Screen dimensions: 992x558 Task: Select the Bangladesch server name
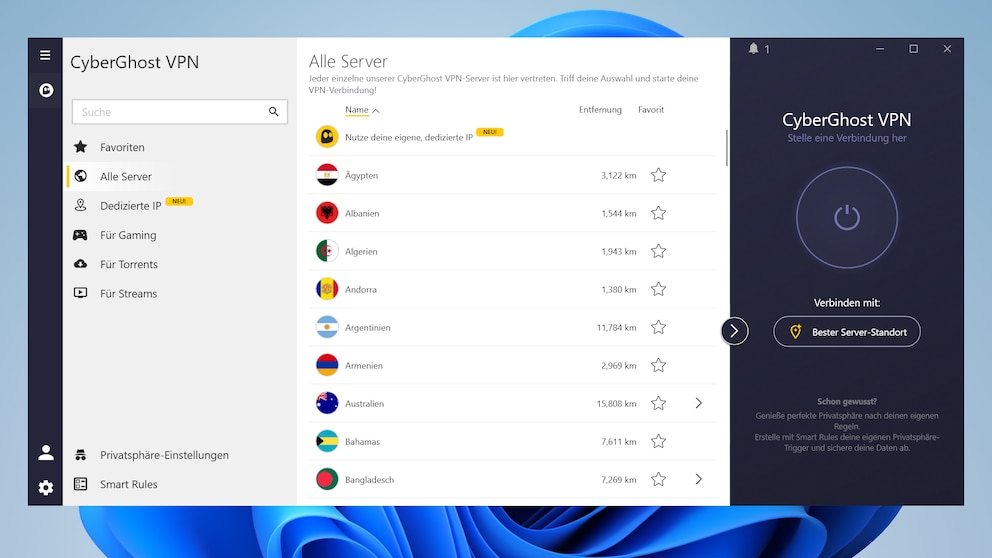pyautogui.click(x=369, y=480)
